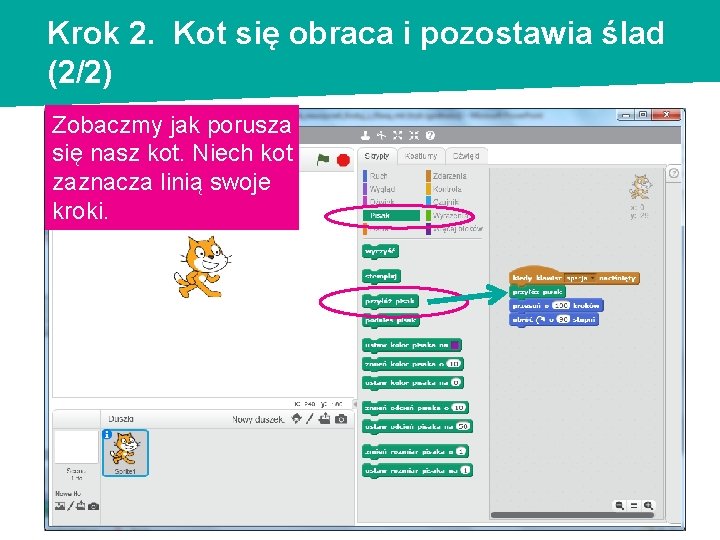The height and width of the screenshot is (540, 720).
Task: Click the green flag to start
Action: [x=323, y=159]
